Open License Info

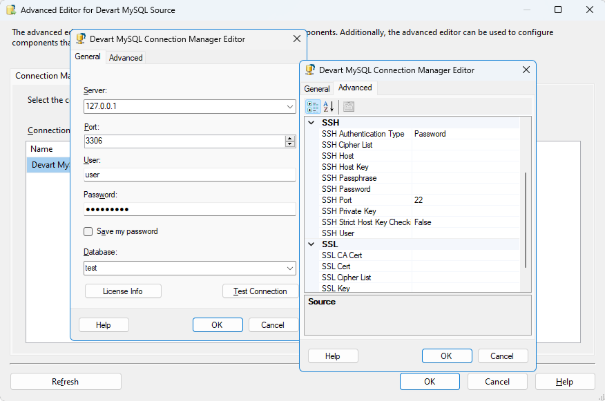(122, 291)
